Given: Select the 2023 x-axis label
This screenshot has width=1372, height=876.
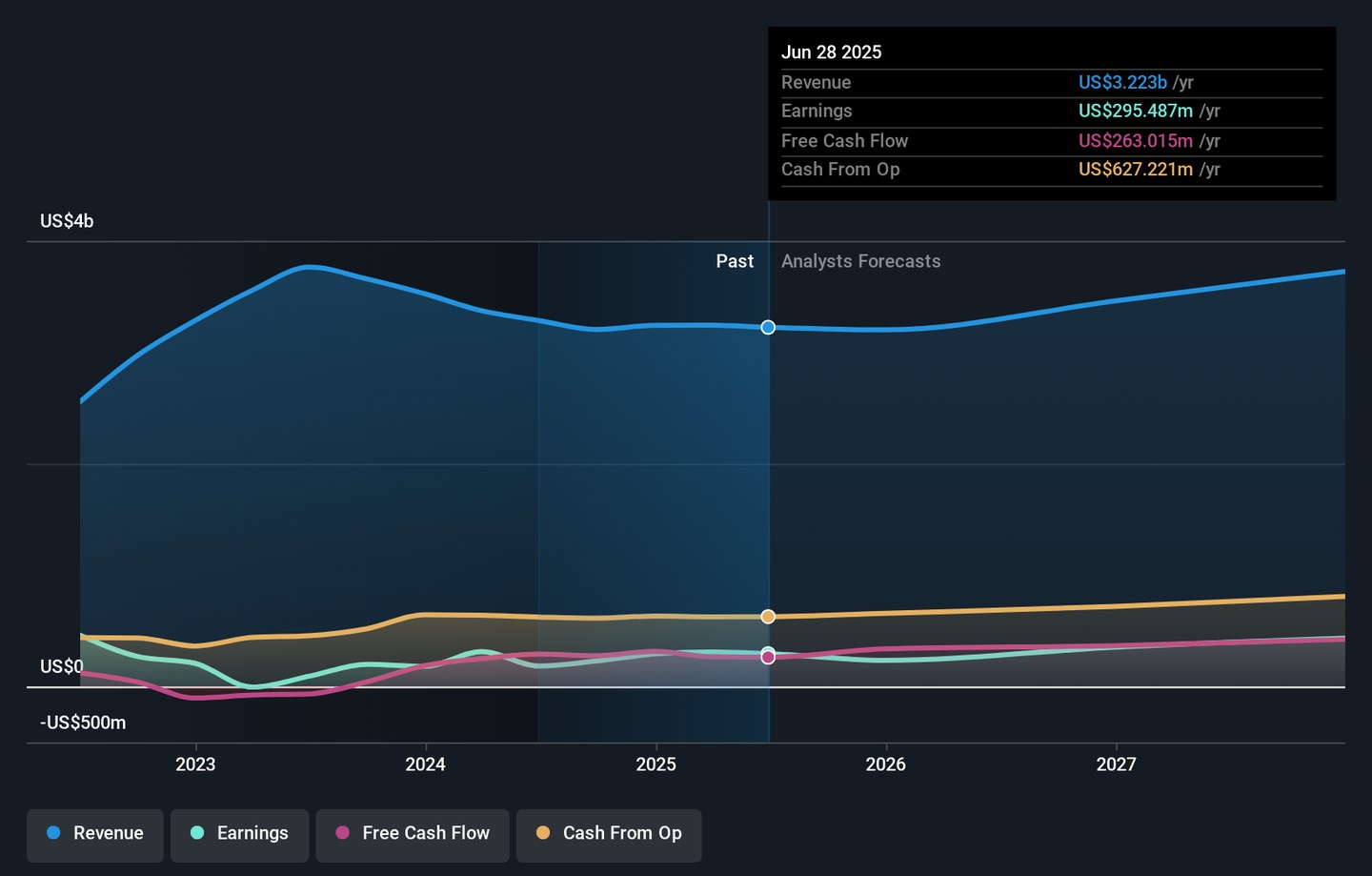Looking at the screenshot, I should (x=195, y=764).
